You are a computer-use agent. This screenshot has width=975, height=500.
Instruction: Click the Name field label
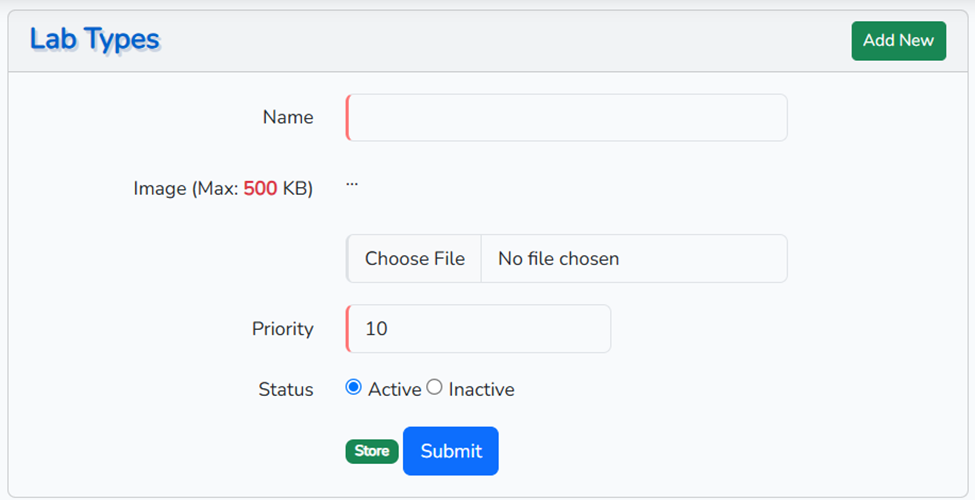coord(288,118)
